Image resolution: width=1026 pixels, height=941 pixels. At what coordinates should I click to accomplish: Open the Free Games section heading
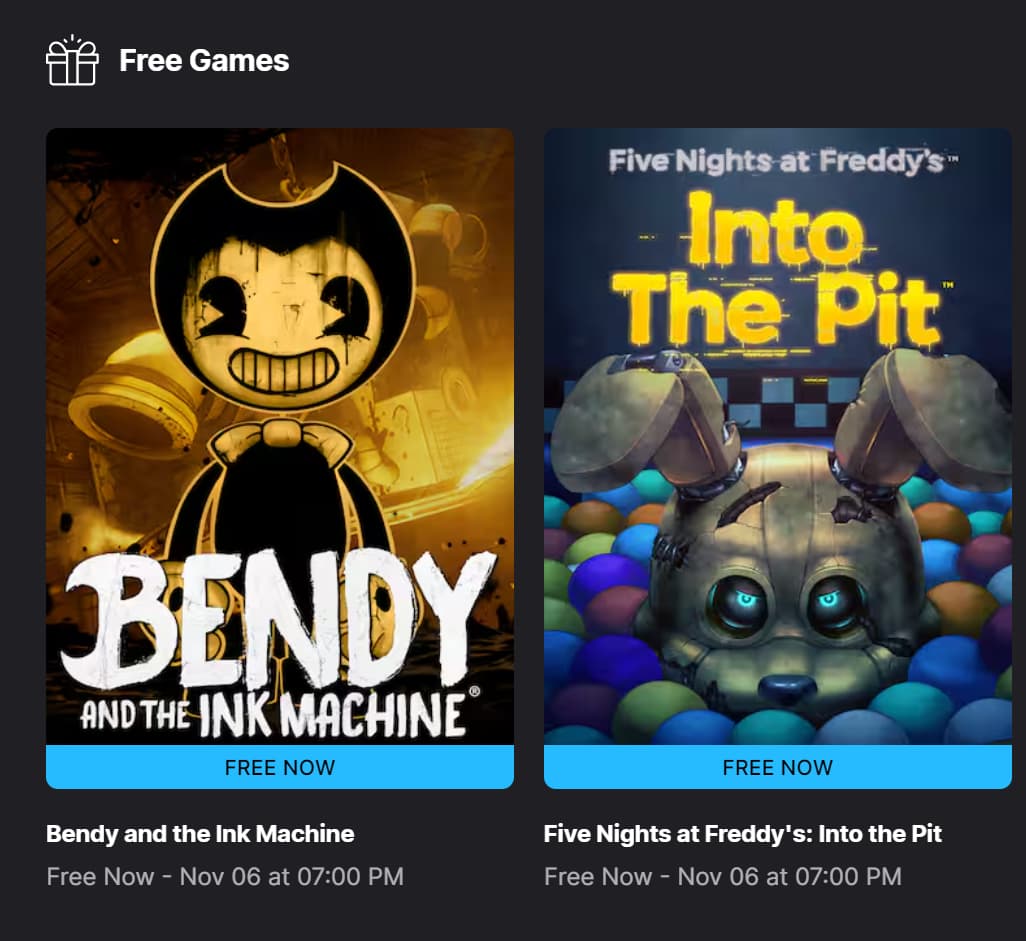pos(203,61)
